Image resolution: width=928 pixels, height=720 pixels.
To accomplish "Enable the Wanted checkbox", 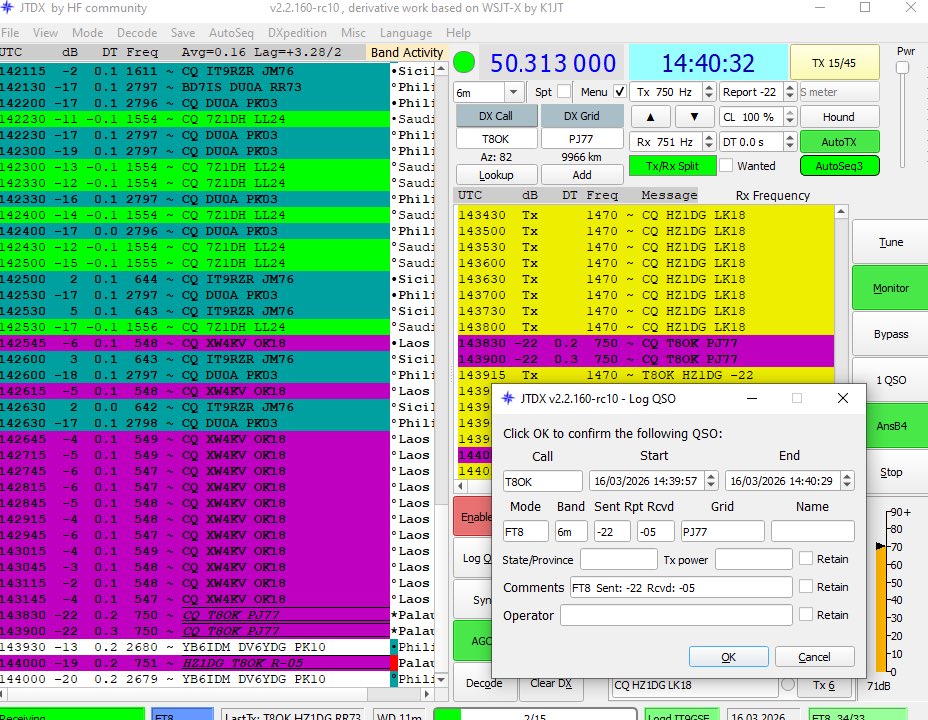I will pyautogui.click(x=726, y=166).
